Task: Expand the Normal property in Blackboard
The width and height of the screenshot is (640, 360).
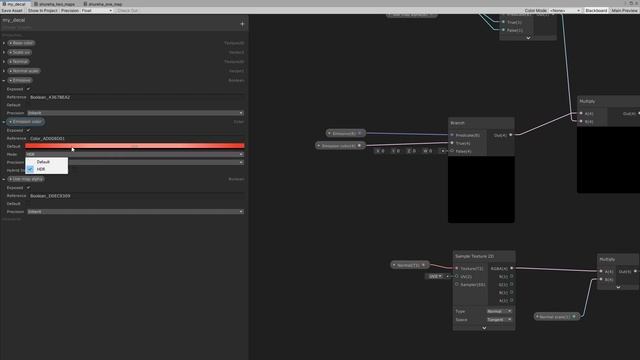Action: coord(4,62)
